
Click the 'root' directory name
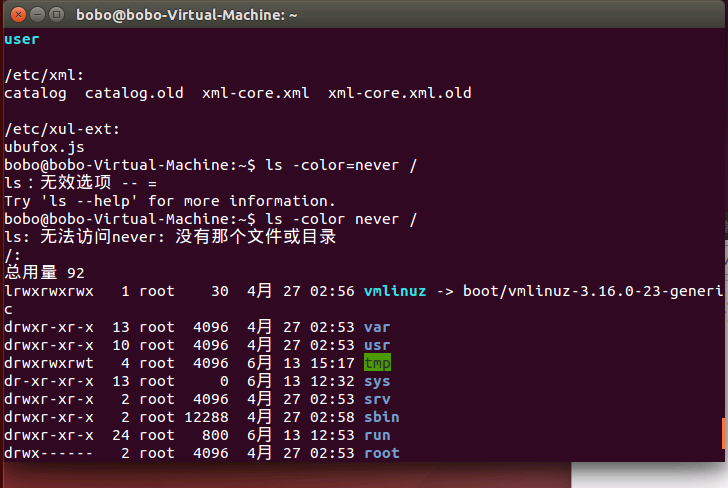tap(382, 453)
